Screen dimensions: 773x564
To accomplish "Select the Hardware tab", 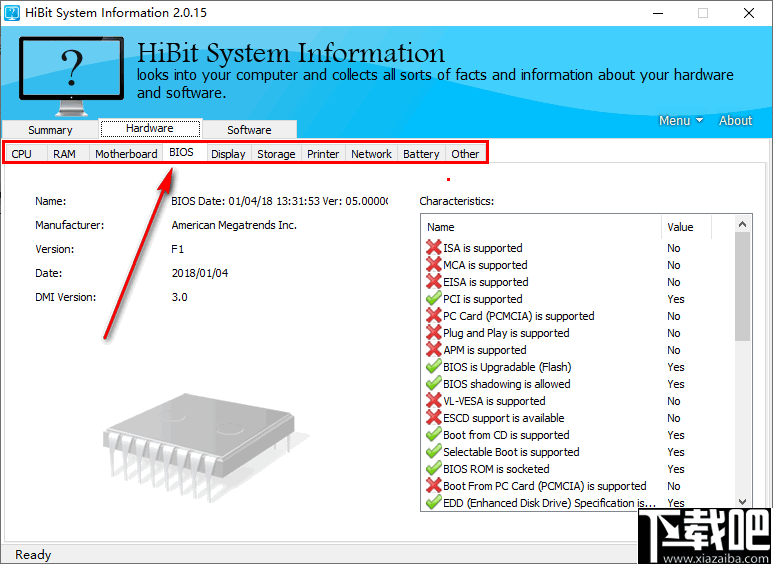I will coord(150,128).
